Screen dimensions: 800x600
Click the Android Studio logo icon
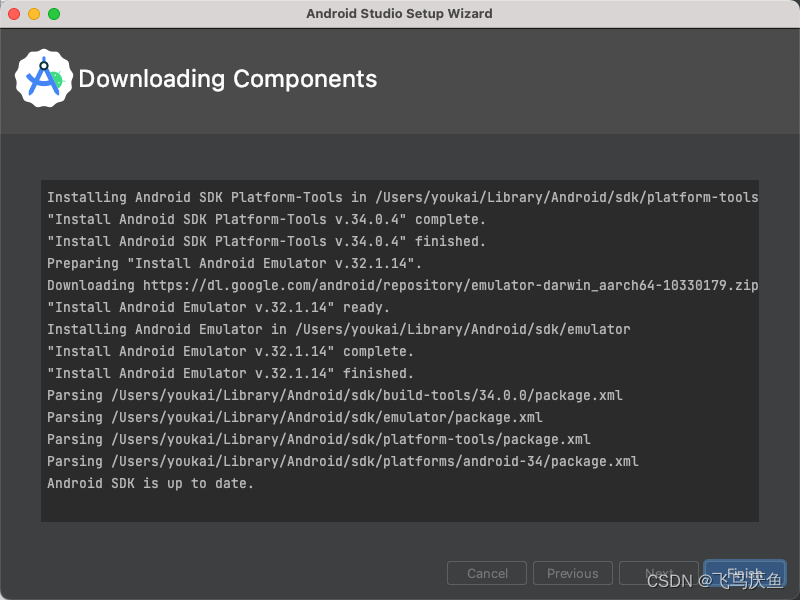click(x=43, y=78)
